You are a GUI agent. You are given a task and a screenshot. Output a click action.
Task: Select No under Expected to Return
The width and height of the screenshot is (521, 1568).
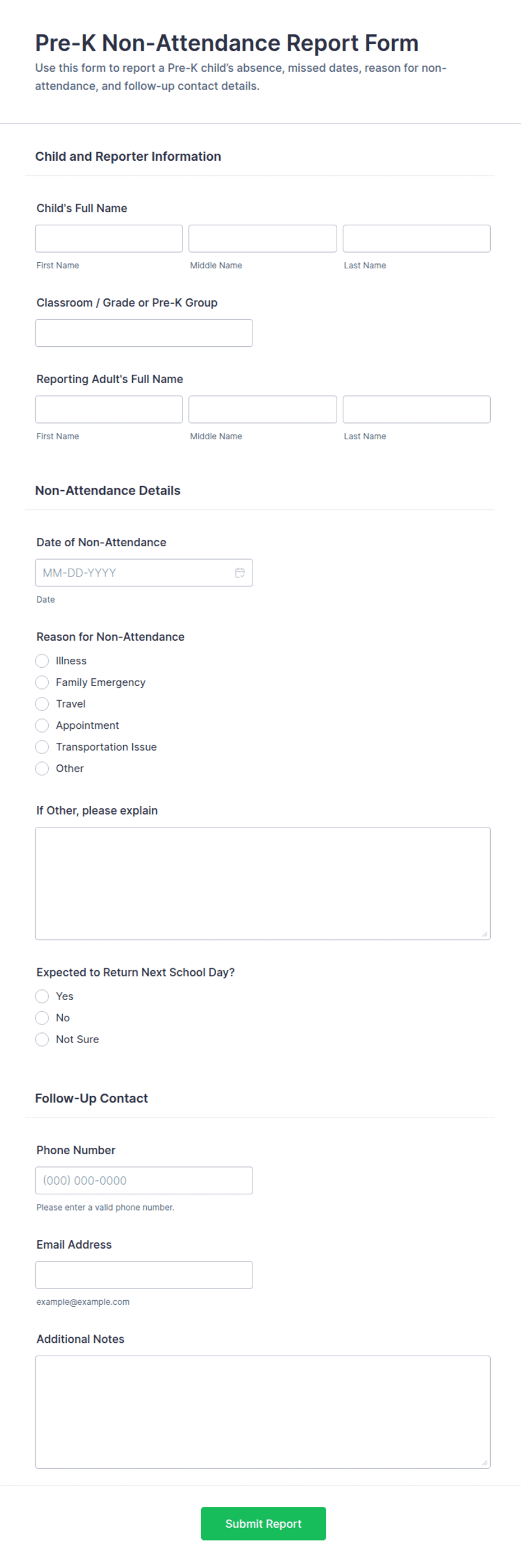pos(42,1018)
